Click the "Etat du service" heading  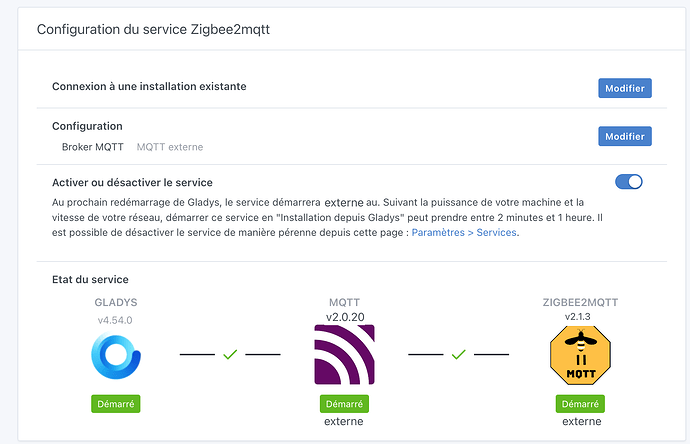90,279
